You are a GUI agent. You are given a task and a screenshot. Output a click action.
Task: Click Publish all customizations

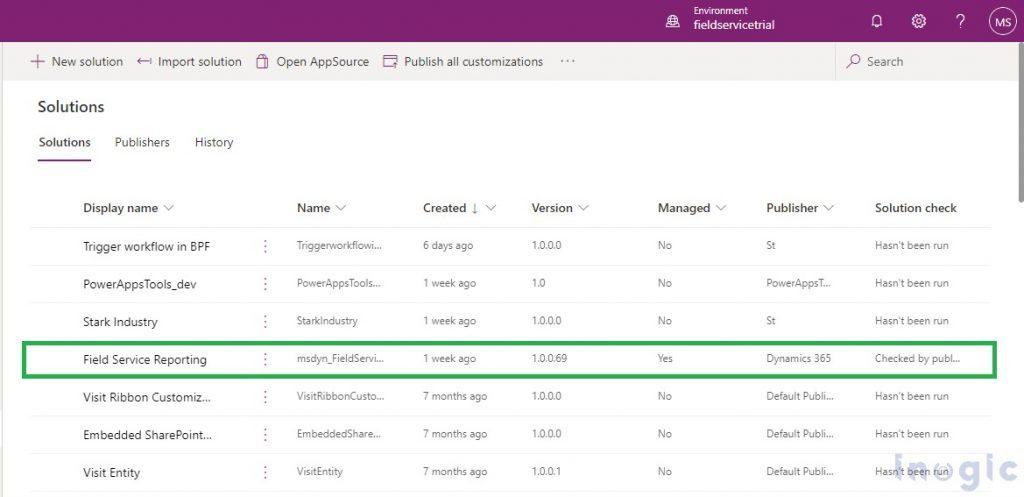tap(463, 61)
